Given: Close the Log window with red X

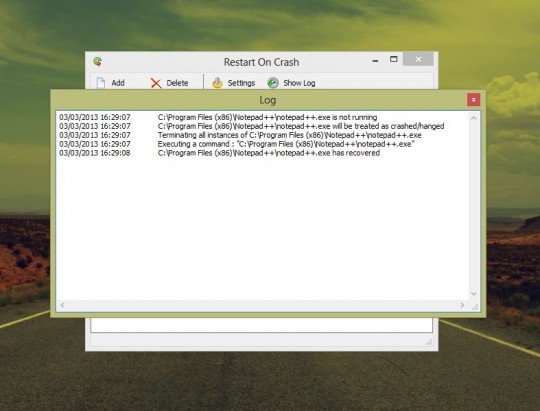Looking at the screenshot, I should 474,100.
